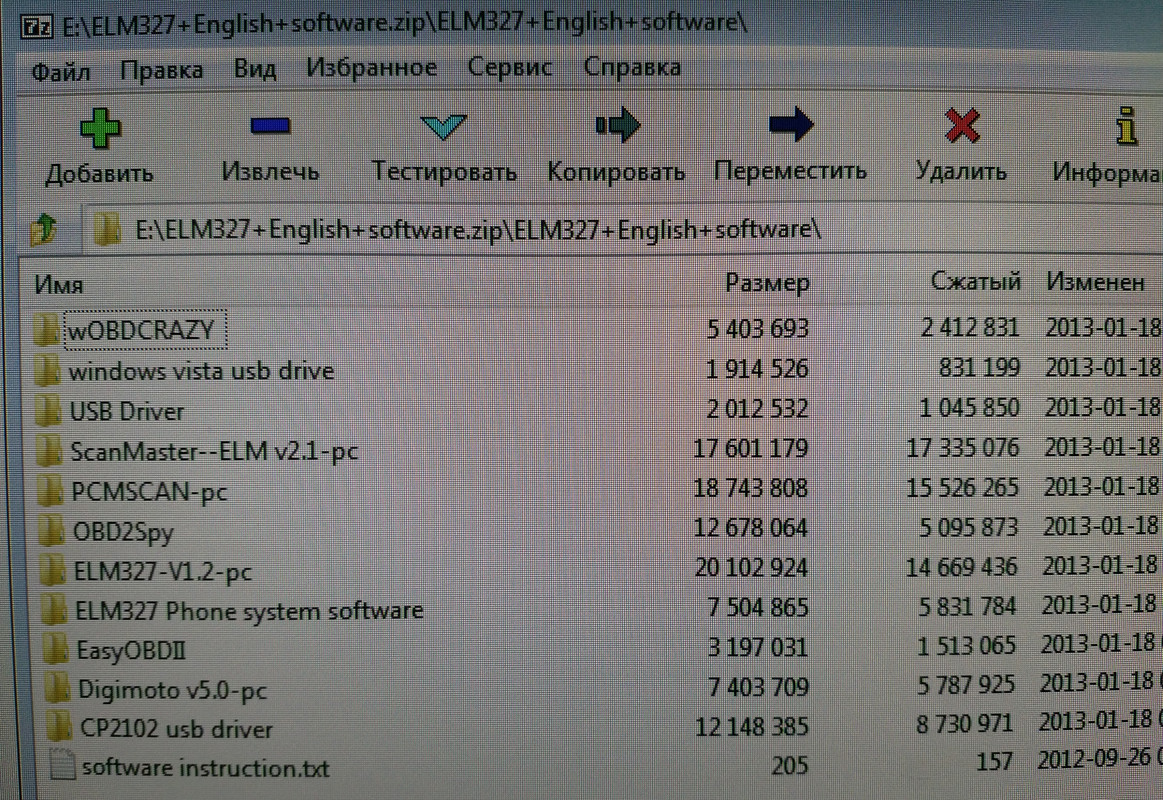Click the Информация toolbar icon
Screen dimensions: 1163x800
coord(1127,125)
